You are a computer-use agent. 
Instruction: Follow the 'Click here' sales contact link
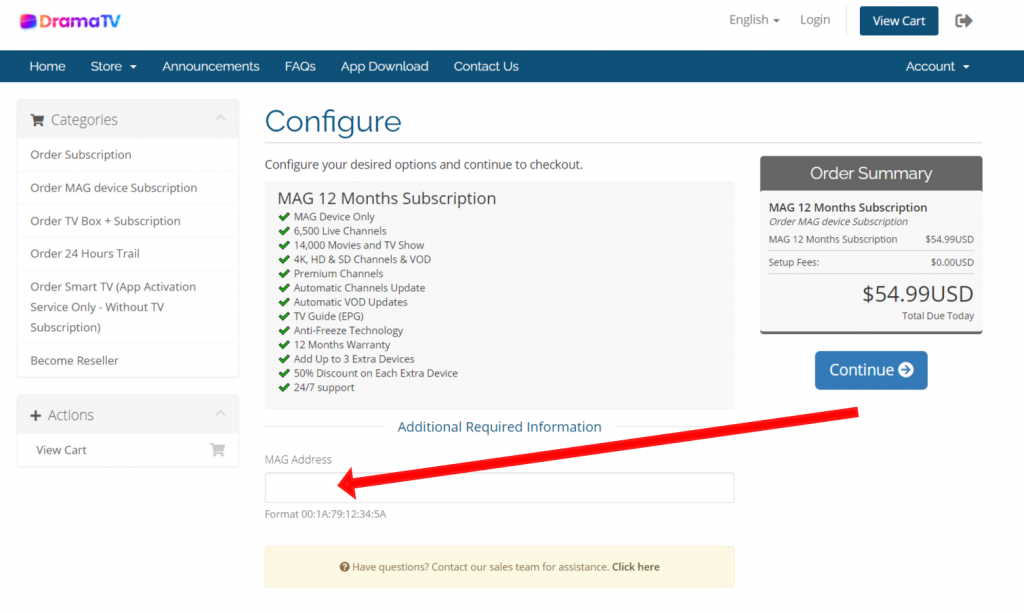[x=635, y=567]
